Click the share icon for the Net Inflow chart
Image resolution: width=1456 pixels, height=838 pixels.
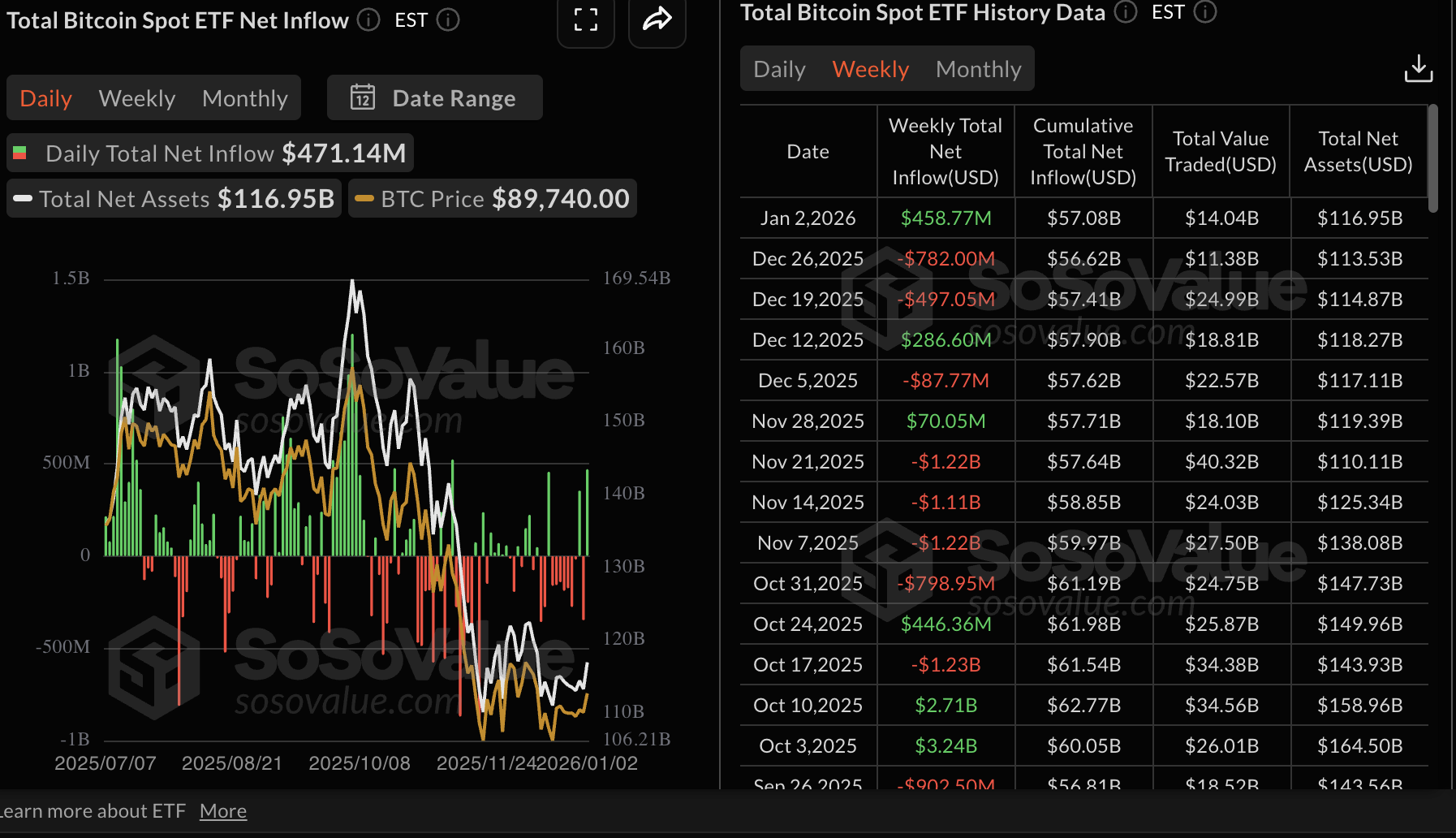click(x=657, y=24)
